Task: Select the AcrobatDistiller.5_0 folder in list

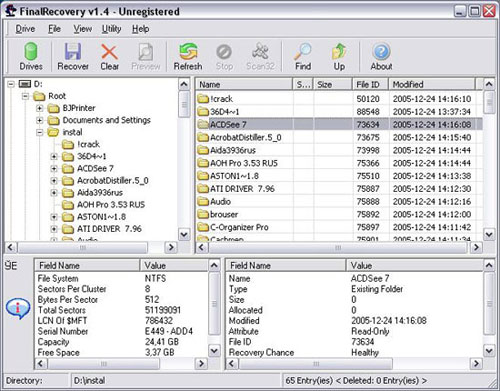Action: (245, 137)
